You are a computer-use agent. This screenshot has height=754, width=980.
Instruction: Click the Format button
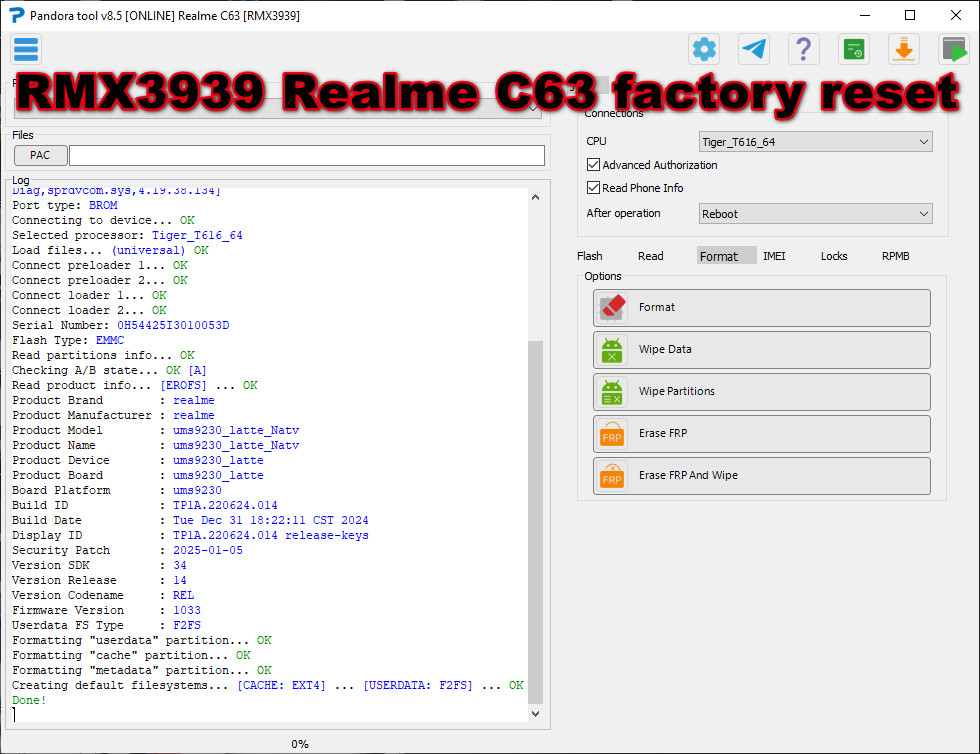point(761,308)
